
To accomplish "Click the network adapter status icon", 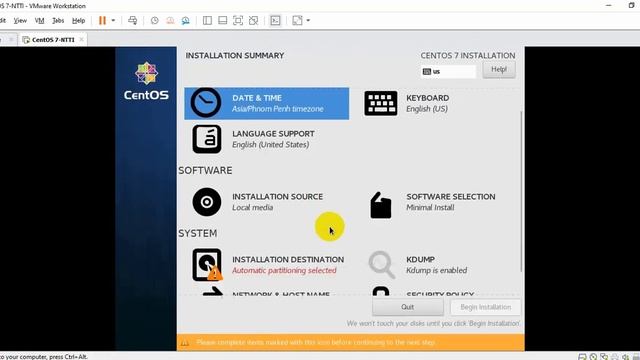I will tap(604, 357).
